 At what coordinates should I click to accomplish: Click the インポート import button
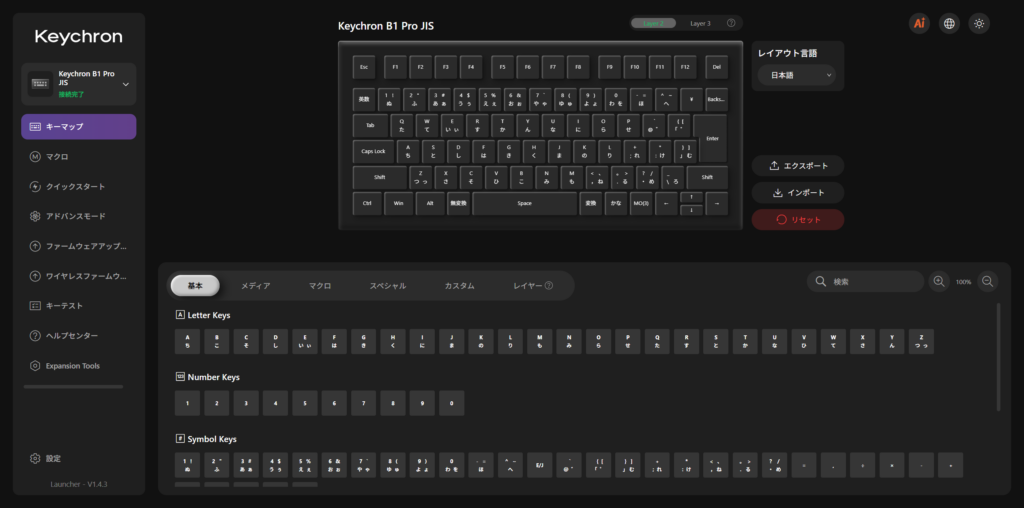point(797,193)
